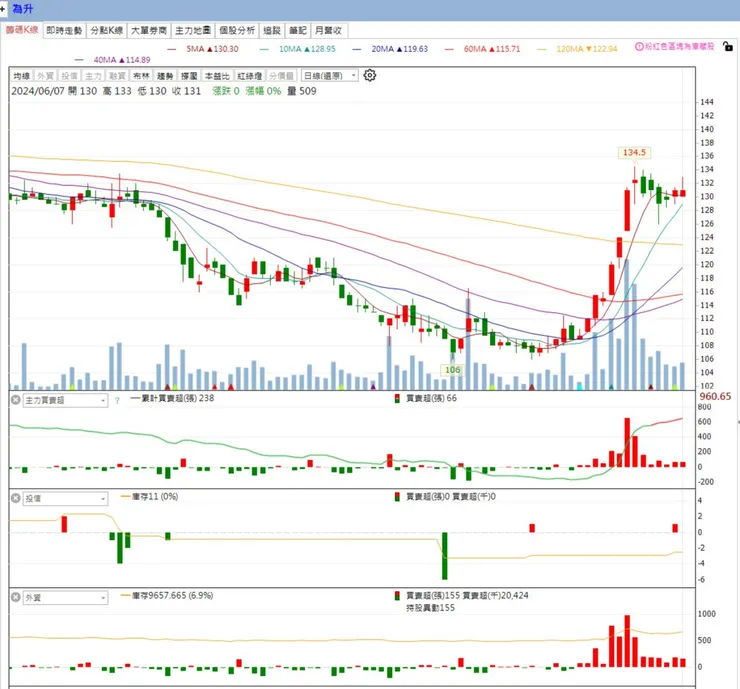740x689 pixels.
Task: Click the 庫存9657.665 (6.9%) readout
Action: pos(167,596)
